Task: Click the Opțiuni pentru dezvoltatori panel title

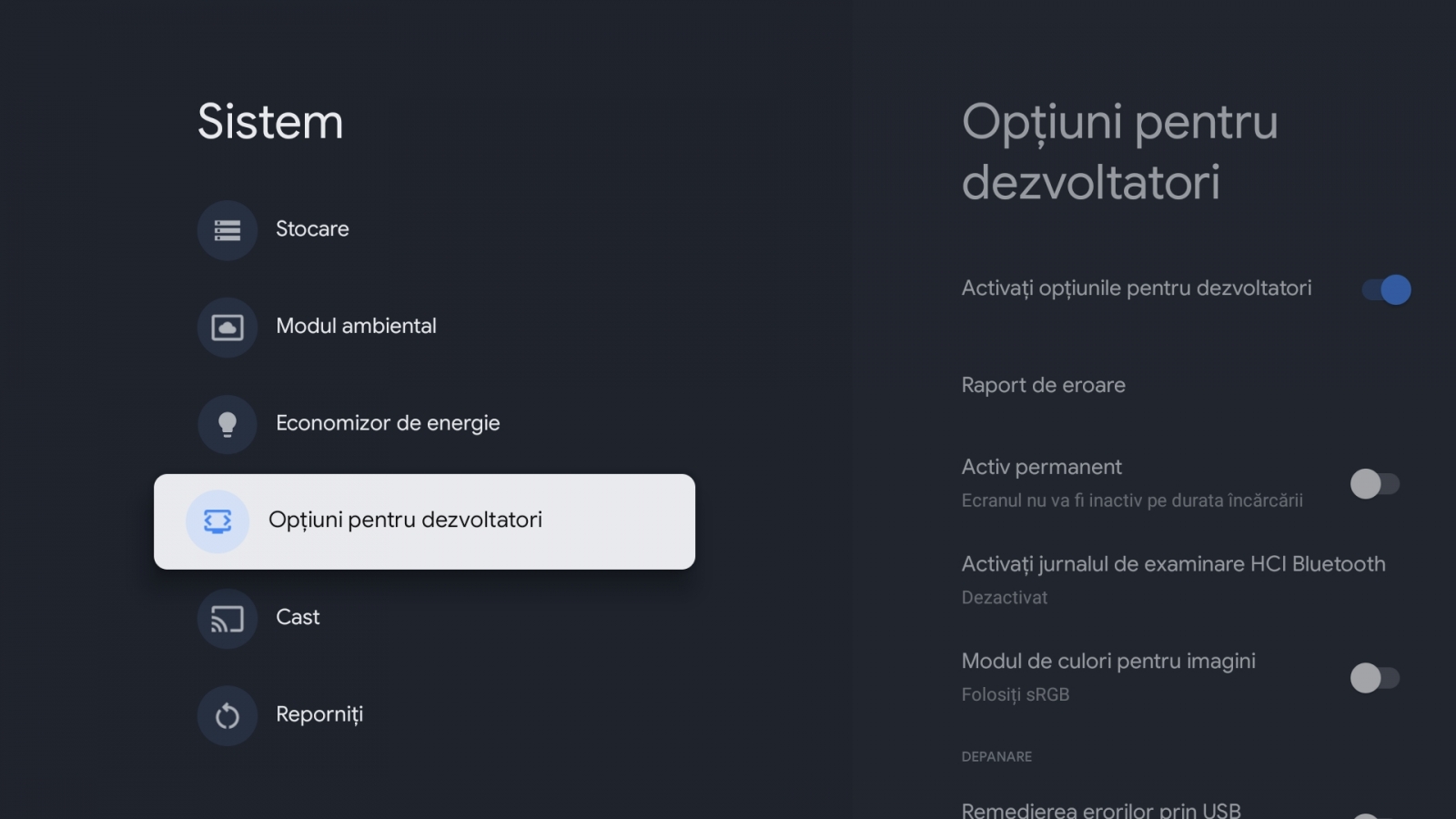Action: (1120, 152)
